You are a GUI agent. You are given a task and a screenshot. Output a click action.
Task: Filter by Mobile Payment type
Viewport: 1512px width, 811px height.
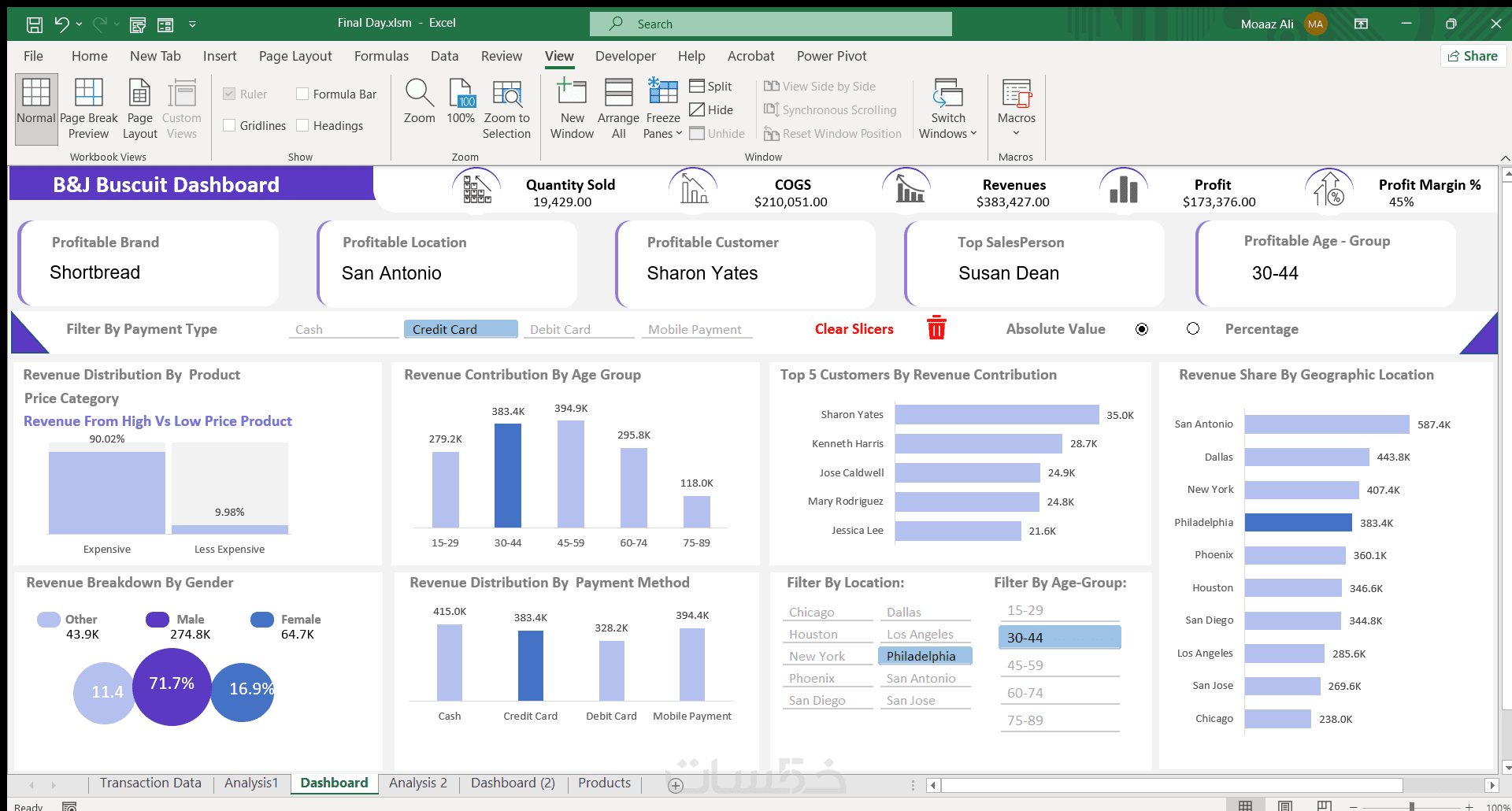pos(697,329)
